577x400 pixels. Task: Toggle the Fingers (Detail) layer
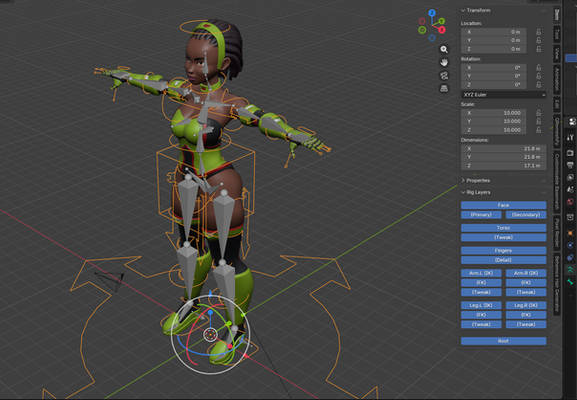[x=503, y=260]
